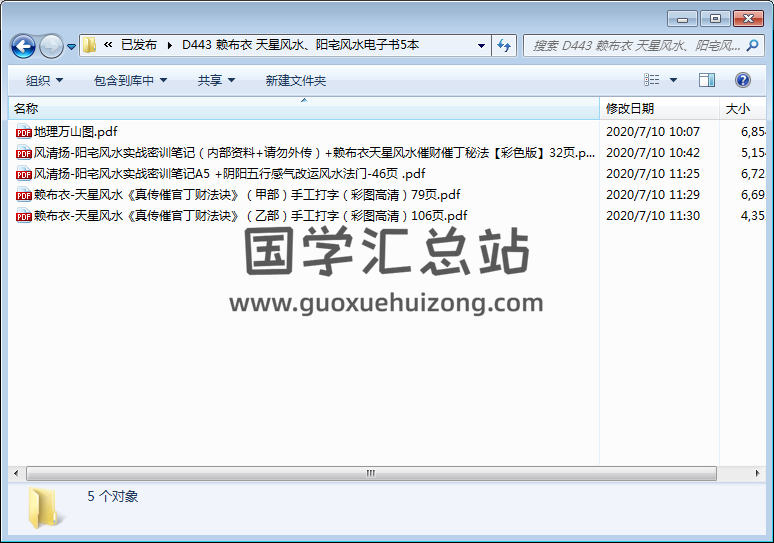Click the horizontal scrollbar left arrow
774x543 pixels.
tap(16, 473)
